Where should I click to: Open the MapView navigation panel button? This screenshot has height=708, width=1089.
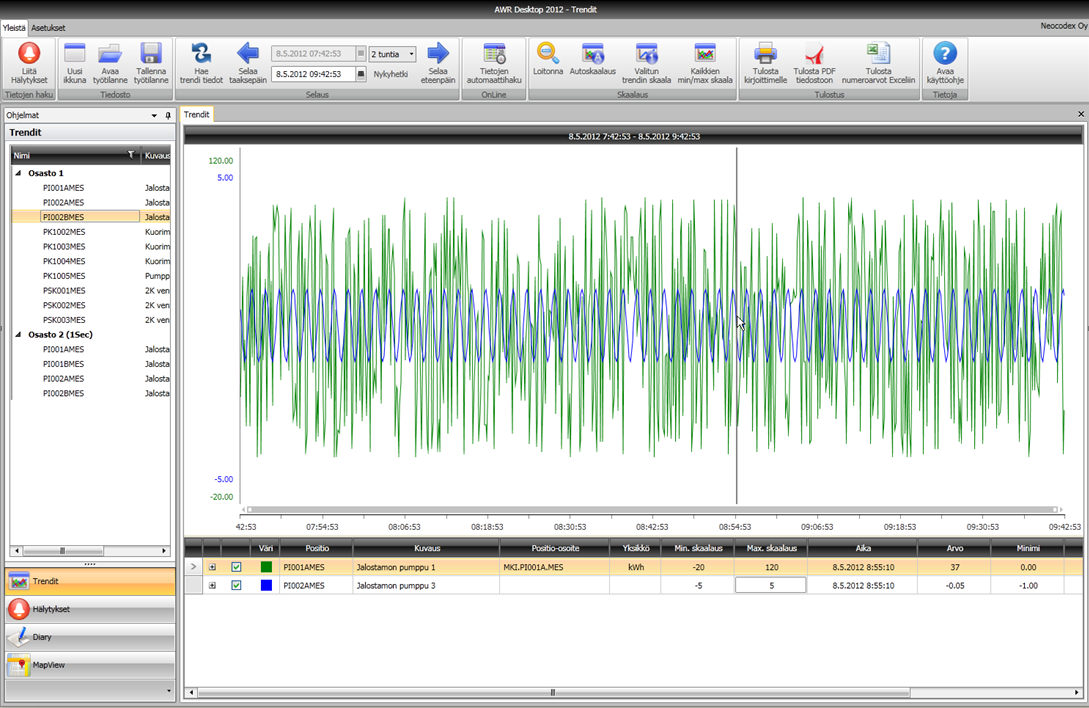[x=90, y=665]
